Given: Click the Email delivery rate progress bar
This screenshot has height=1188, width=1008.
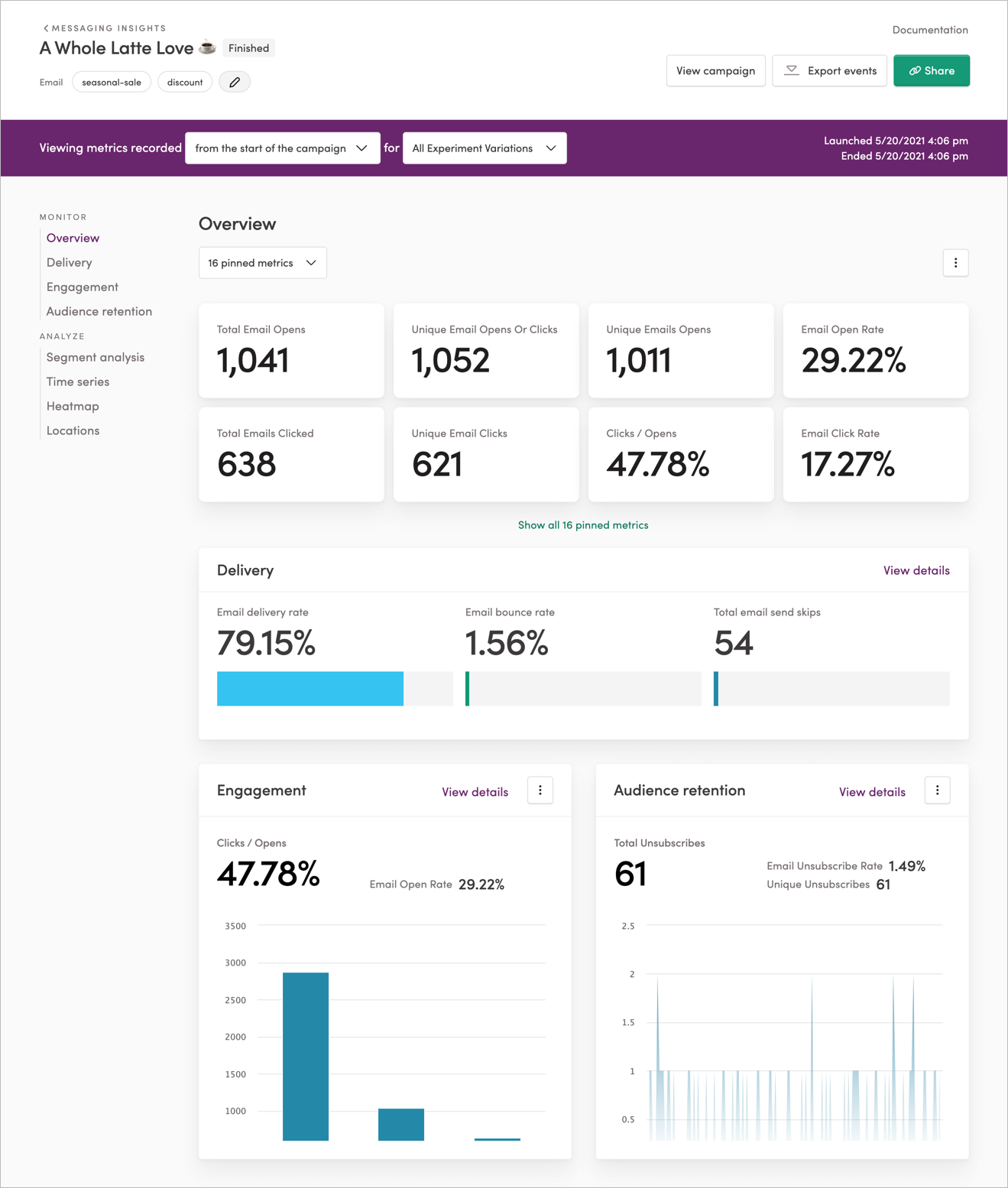Looking at the screenshot, I should coord(334,688).
